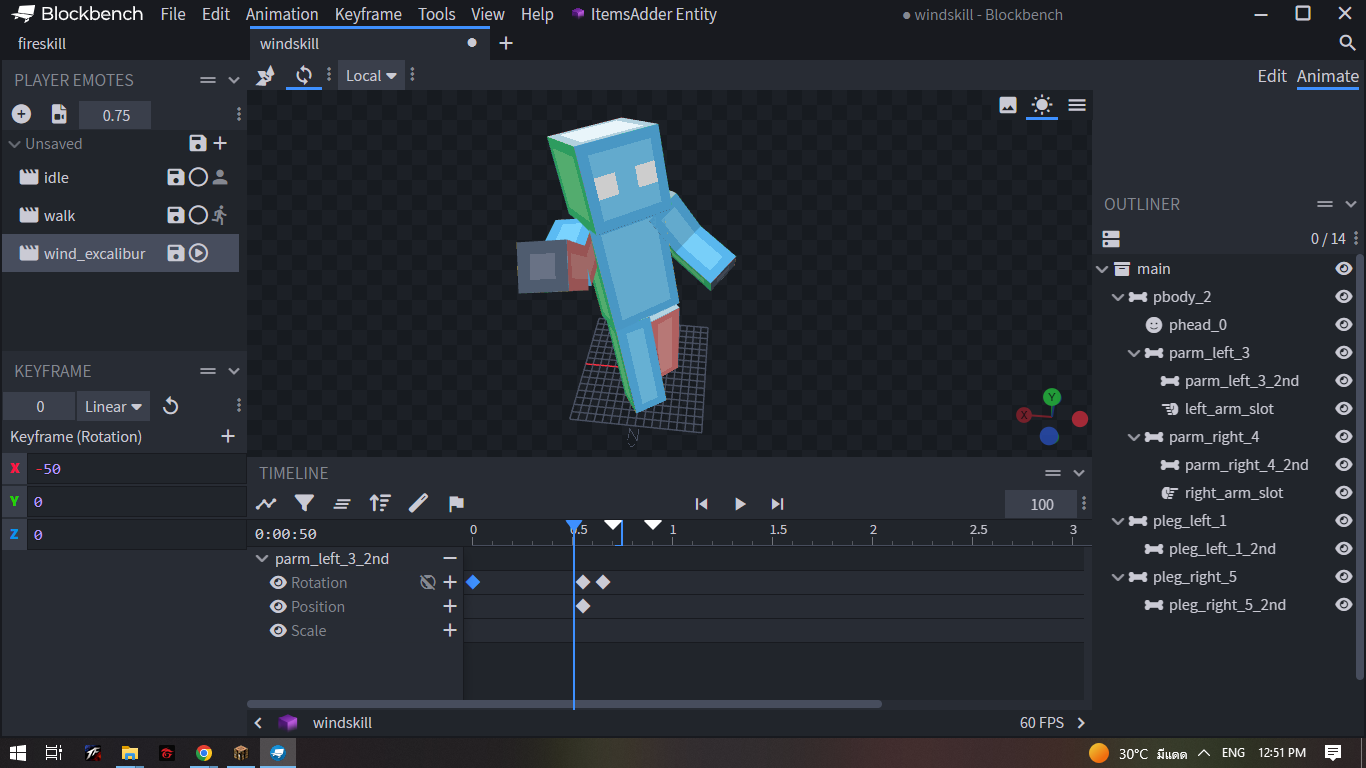The height and width of the screenshot is (768, 1366).
Task: Switch to the Edit mode tab
Action: (1272, 75)
